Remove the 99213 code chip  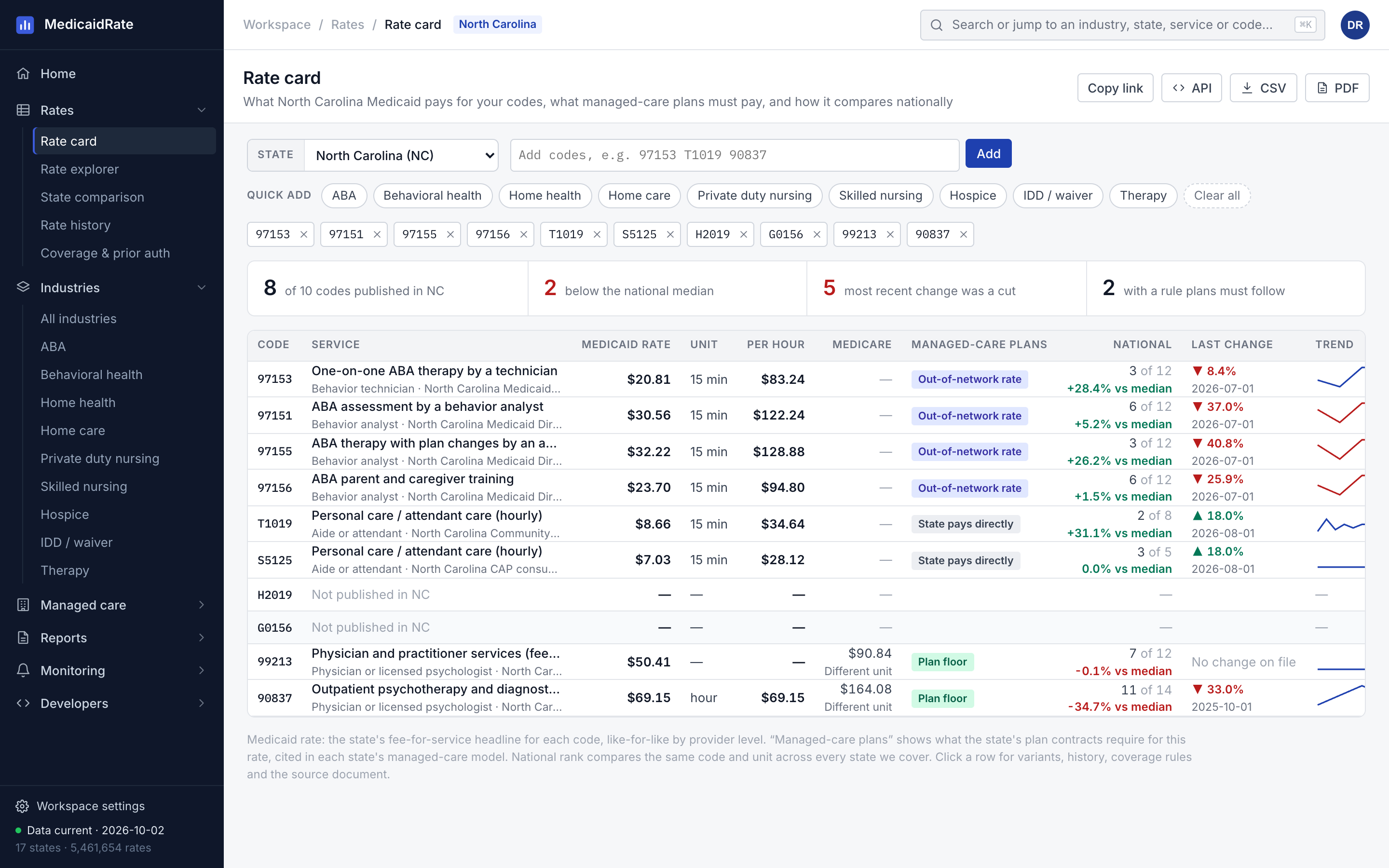point(890,234)
